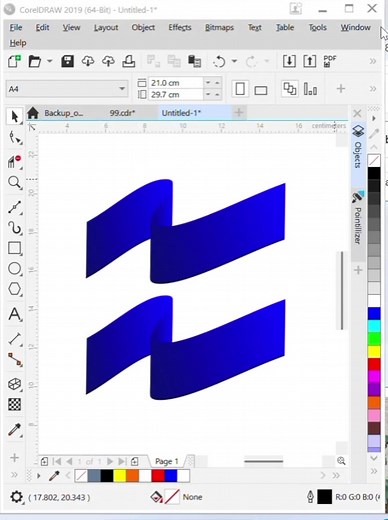388x520 pixels.
Task: Click the cloud upload icon
Action: click(108, 61)
